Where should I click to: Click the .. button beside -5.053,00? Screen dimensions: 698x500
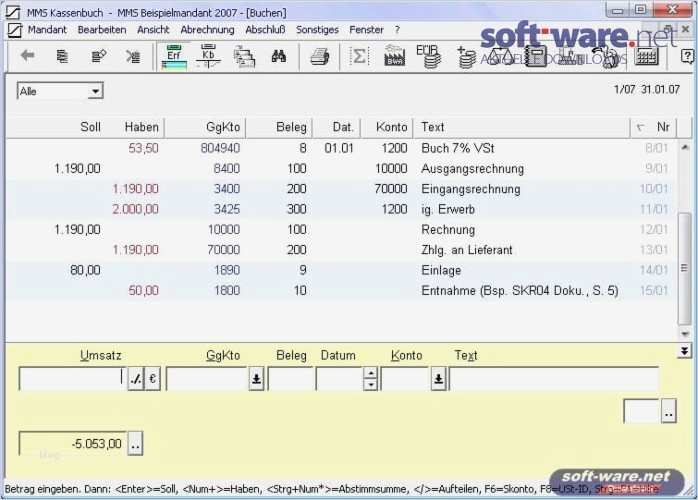135,444
